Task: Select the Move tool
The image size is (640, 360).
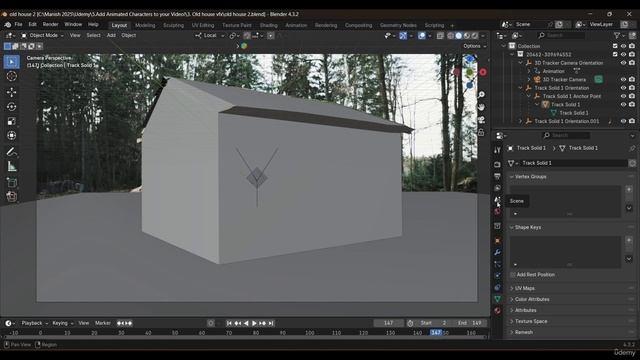Action: click(11, 92)
